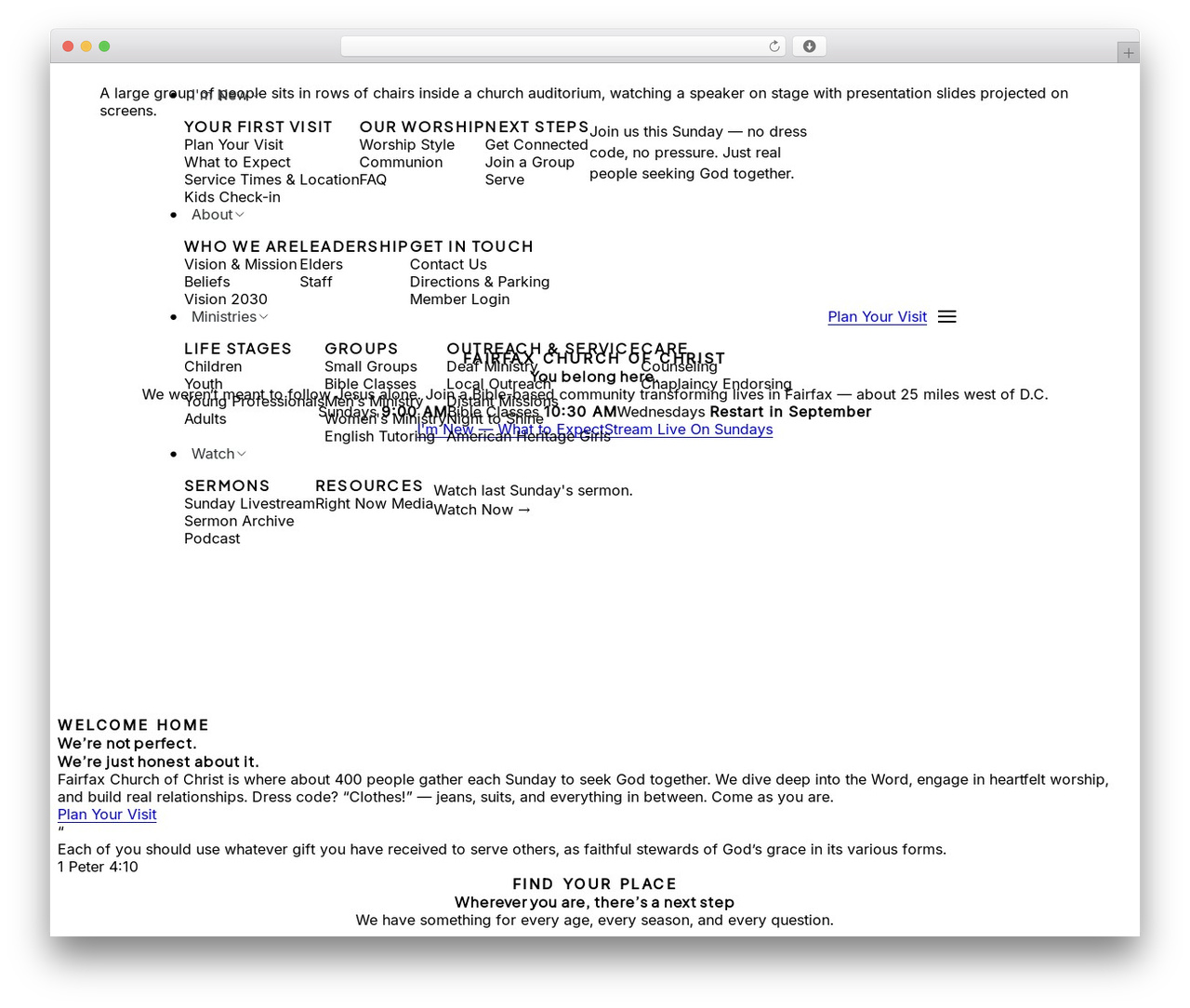Select Kids Check-in menu item
The image size is (1190, 1008).
pos(232,197)
